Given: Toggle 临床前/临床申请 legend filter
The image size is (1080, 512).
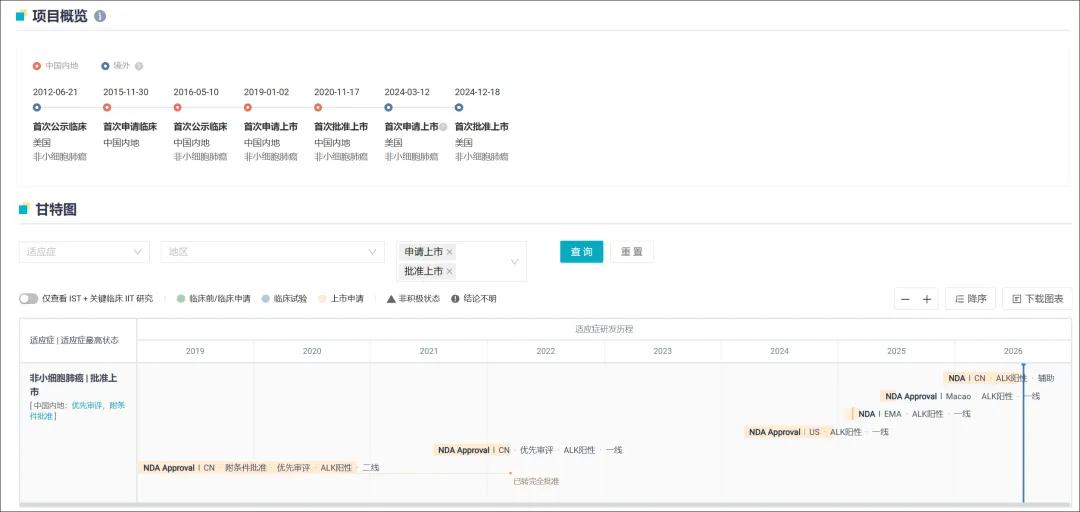Looking at the screenshot, I should point(214,299).
